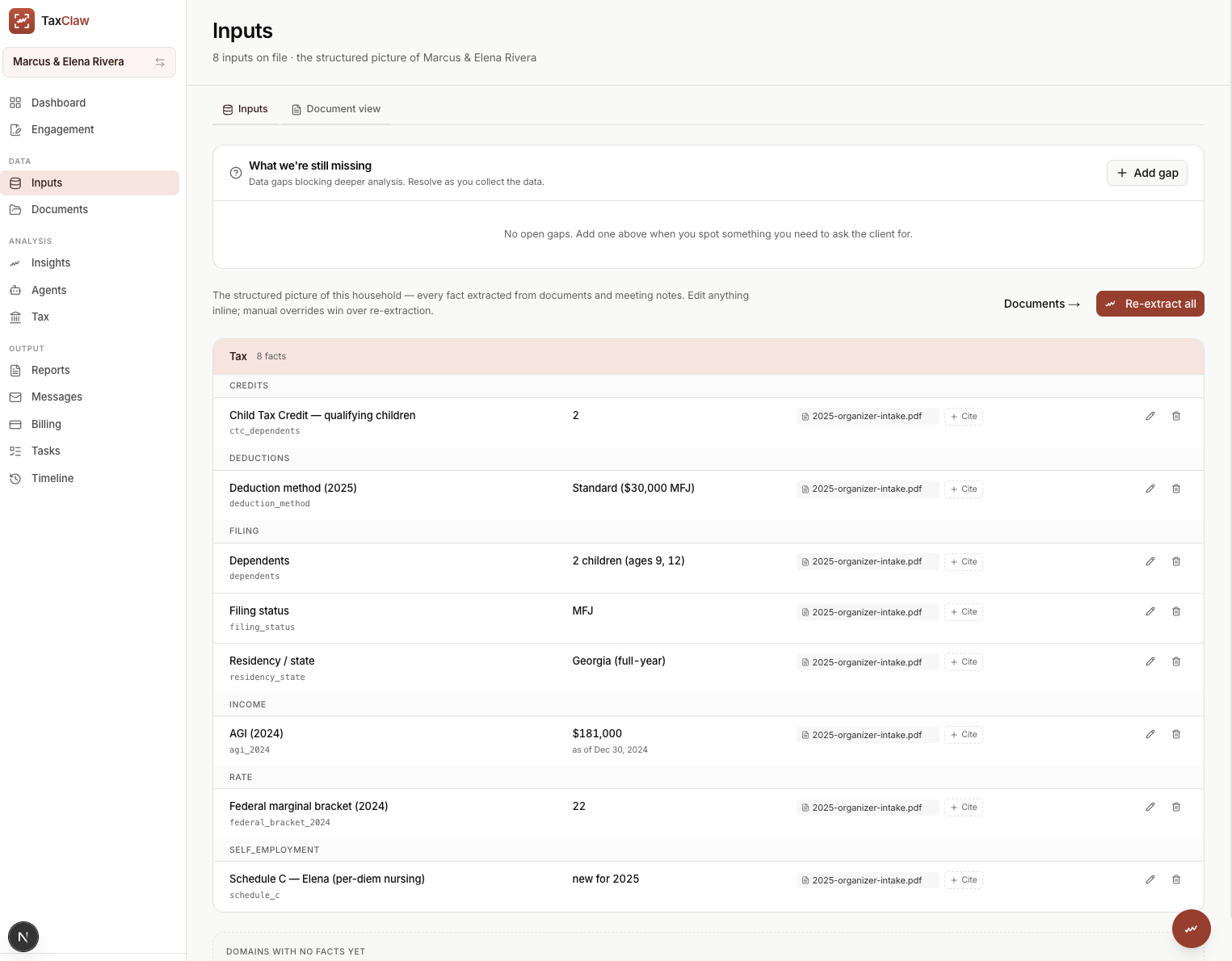The image size is (1232, 961).
Task: Add citation to AGI (2024) row
Action: 964,735
